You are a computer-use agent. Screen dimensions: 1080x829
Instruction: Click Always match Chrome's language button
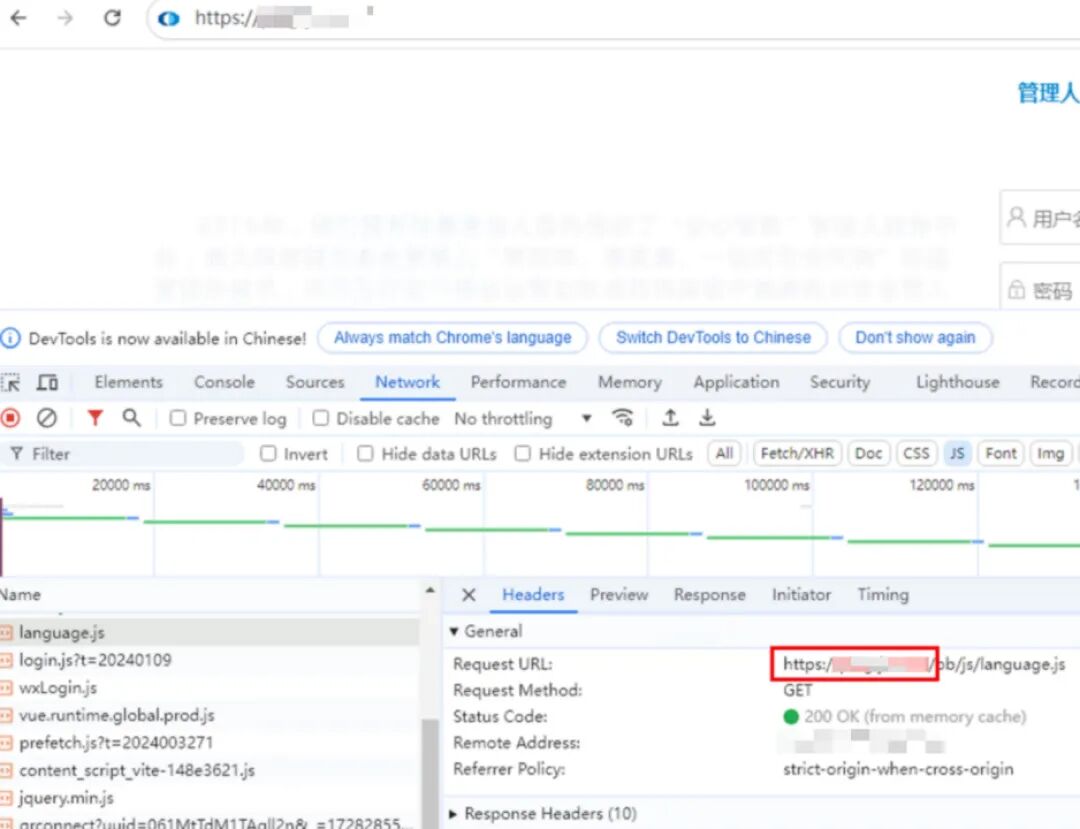[x=453, y=338]
